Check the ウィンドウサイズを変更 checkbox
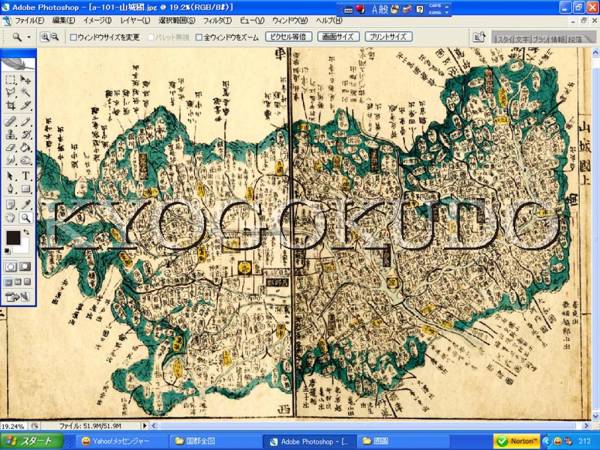This screenshot has height=450, width=600. [x=73, y=38]
